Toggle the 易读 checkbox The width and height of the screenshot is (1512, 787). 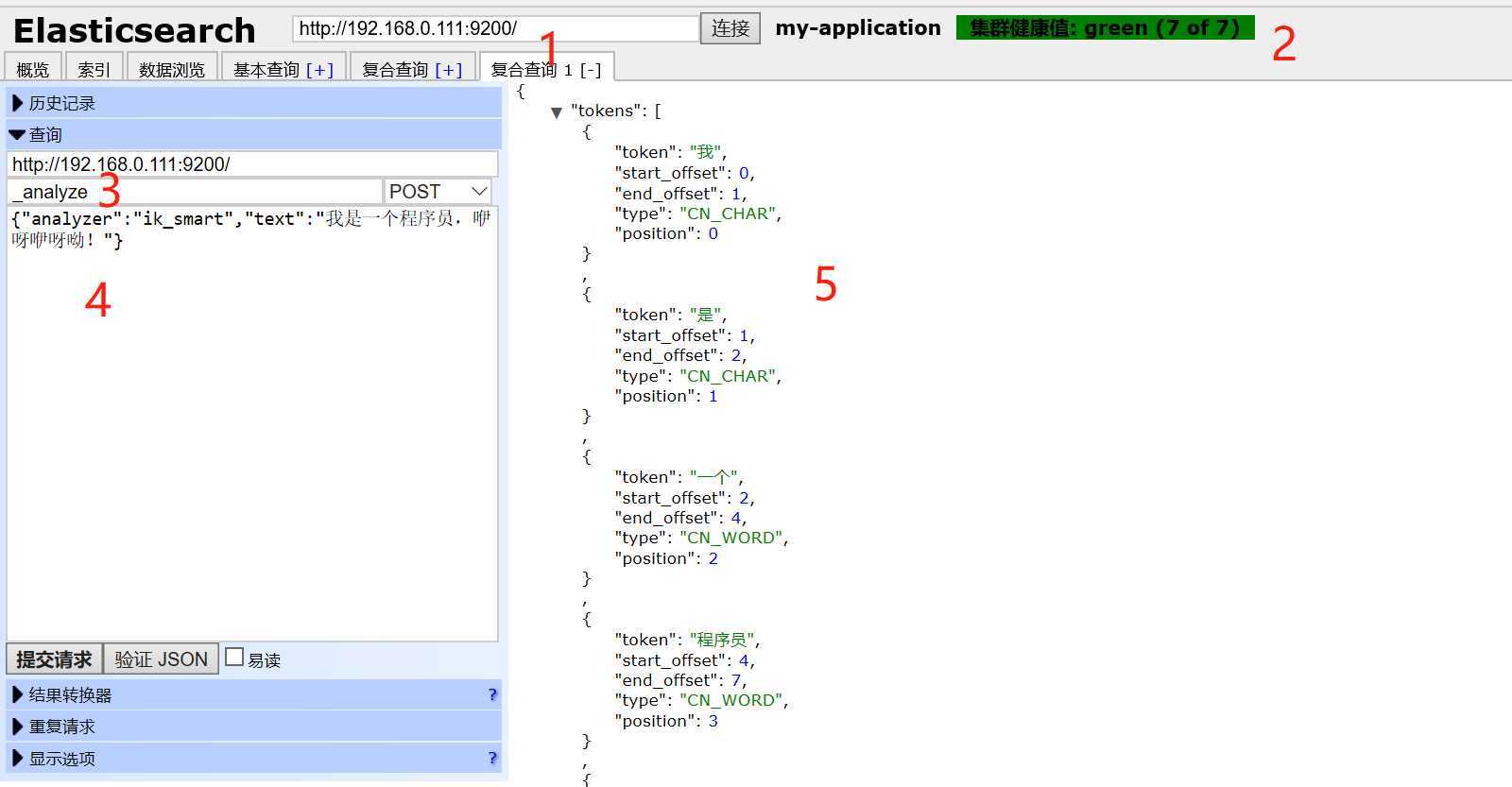[234, 657]
